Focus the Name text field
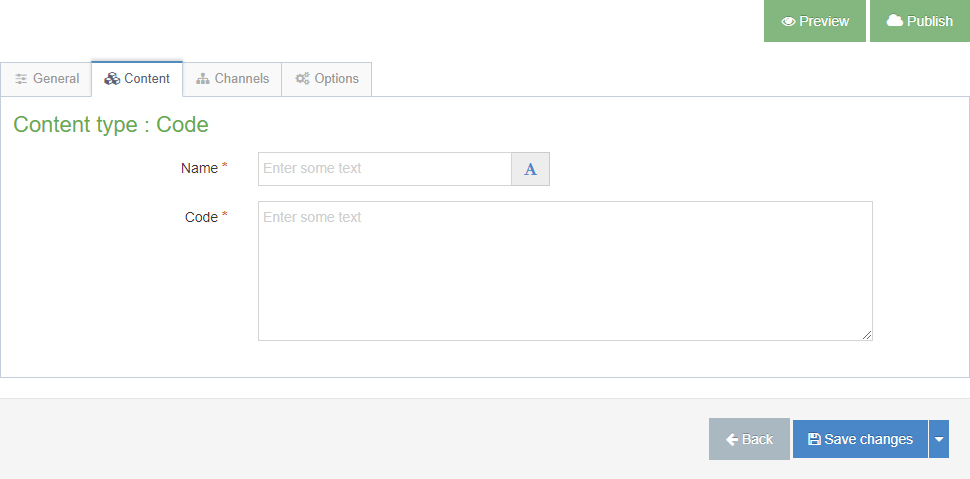 click(384, 169)
